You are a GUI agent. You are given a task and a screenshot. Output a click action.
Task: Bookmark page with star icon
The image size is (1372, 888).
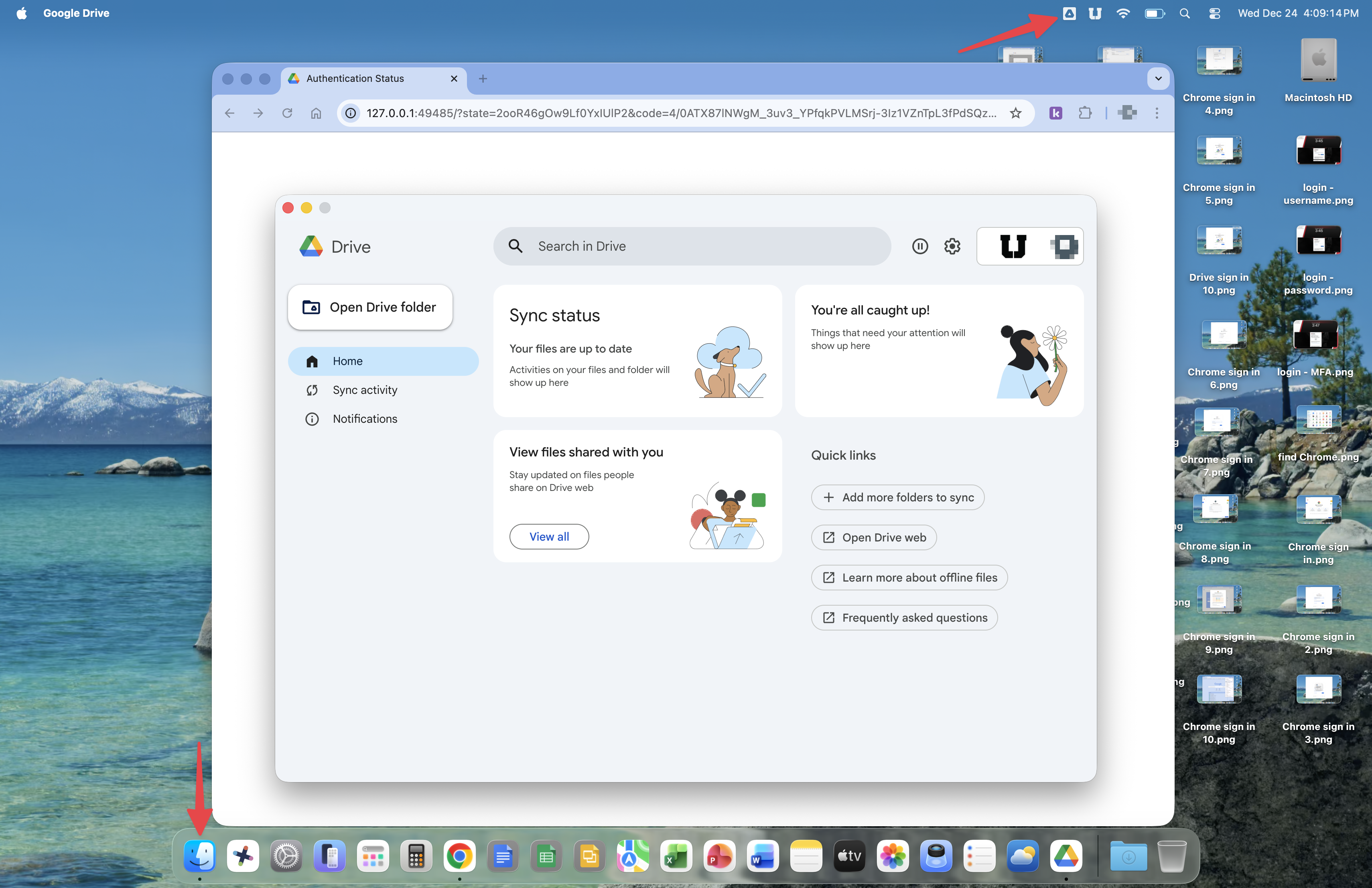pos(1016,113)
